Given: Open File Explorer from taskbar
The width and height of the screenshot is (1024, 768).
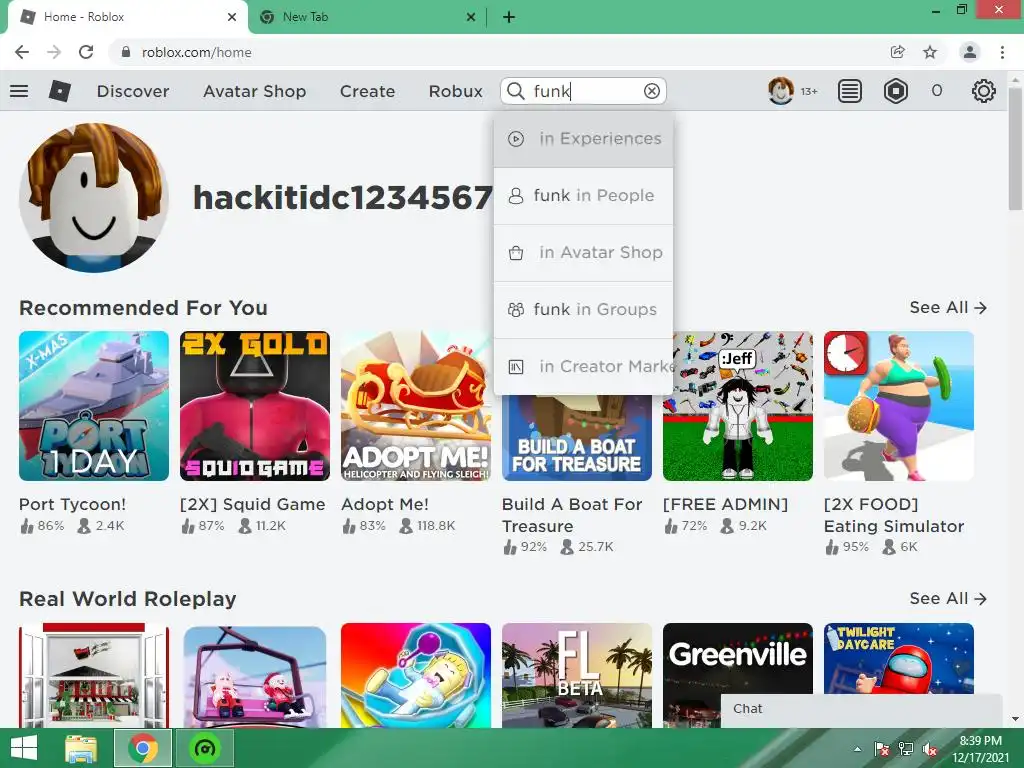Looking at the screenshot, I should [x=81, y=748].
